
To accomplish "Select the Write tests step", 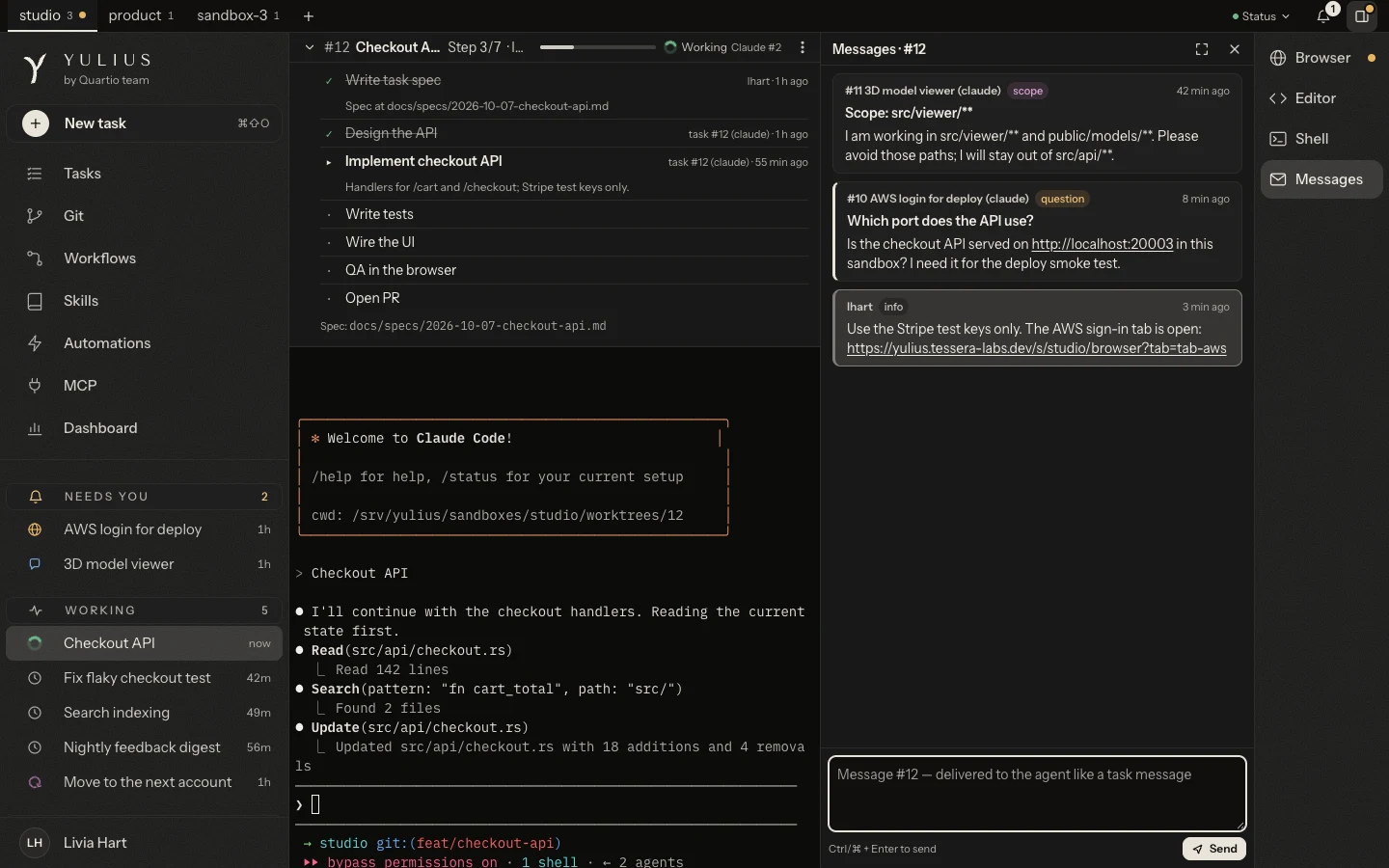I will coord(565,214).
